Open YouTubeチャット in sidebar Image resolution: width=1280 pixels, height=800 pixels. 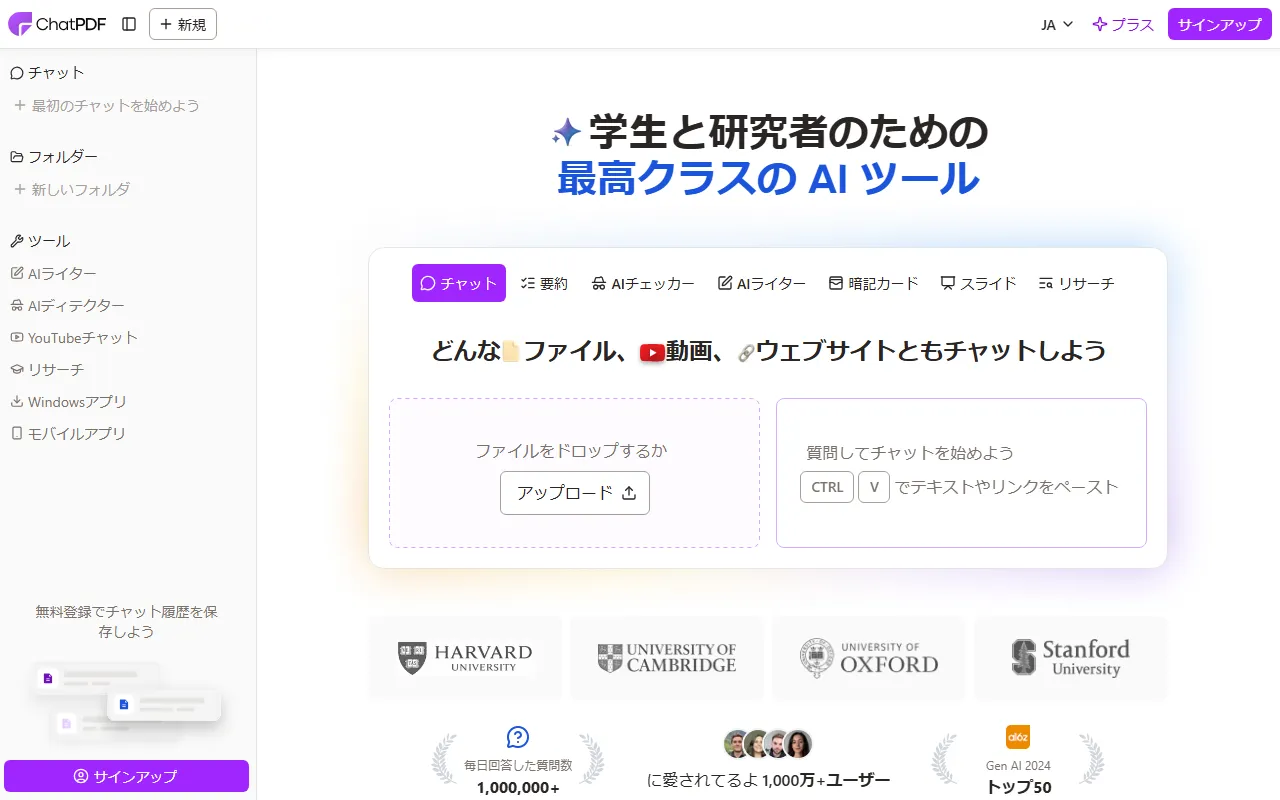pos(74,337)
